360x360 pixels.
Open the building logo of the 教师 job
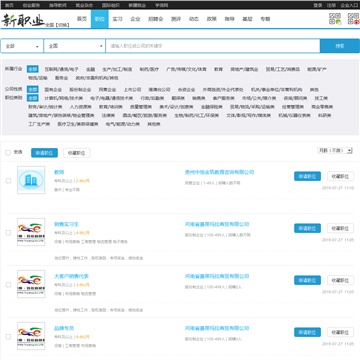(x=31, y=180)
